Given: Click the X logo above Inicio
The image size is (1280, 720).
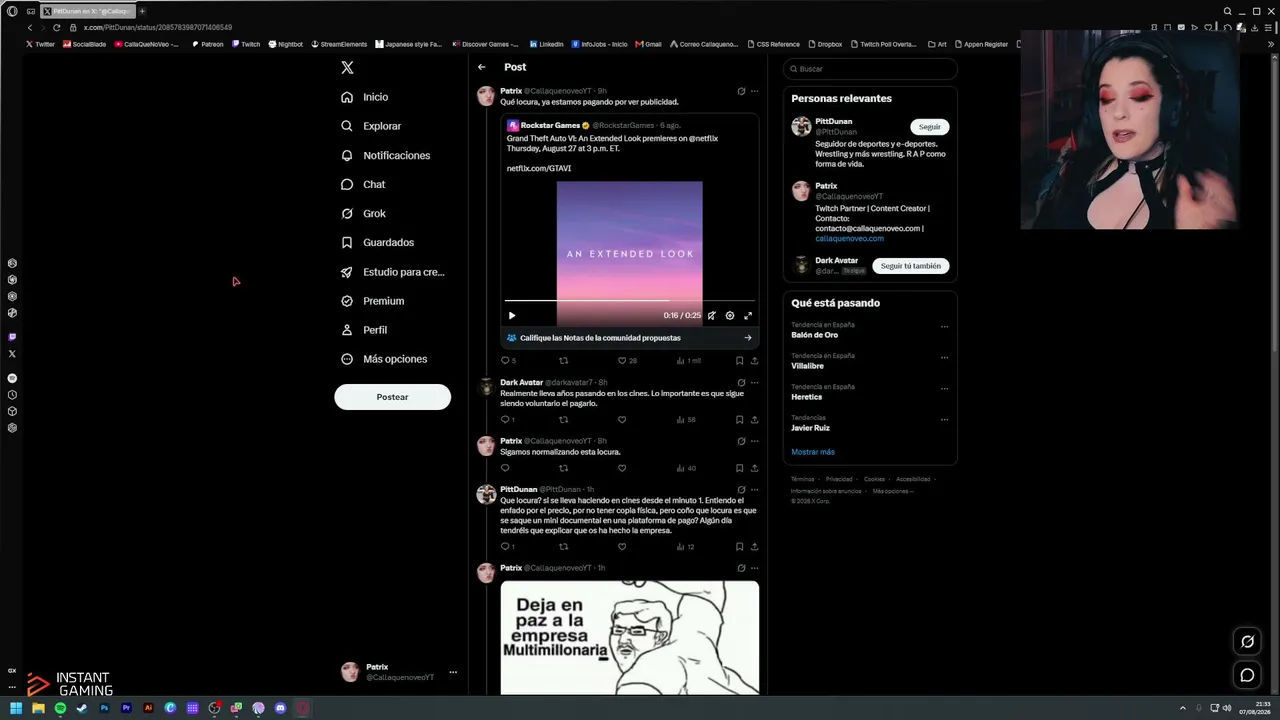Looking at the screenshot, I should point(347,68).
